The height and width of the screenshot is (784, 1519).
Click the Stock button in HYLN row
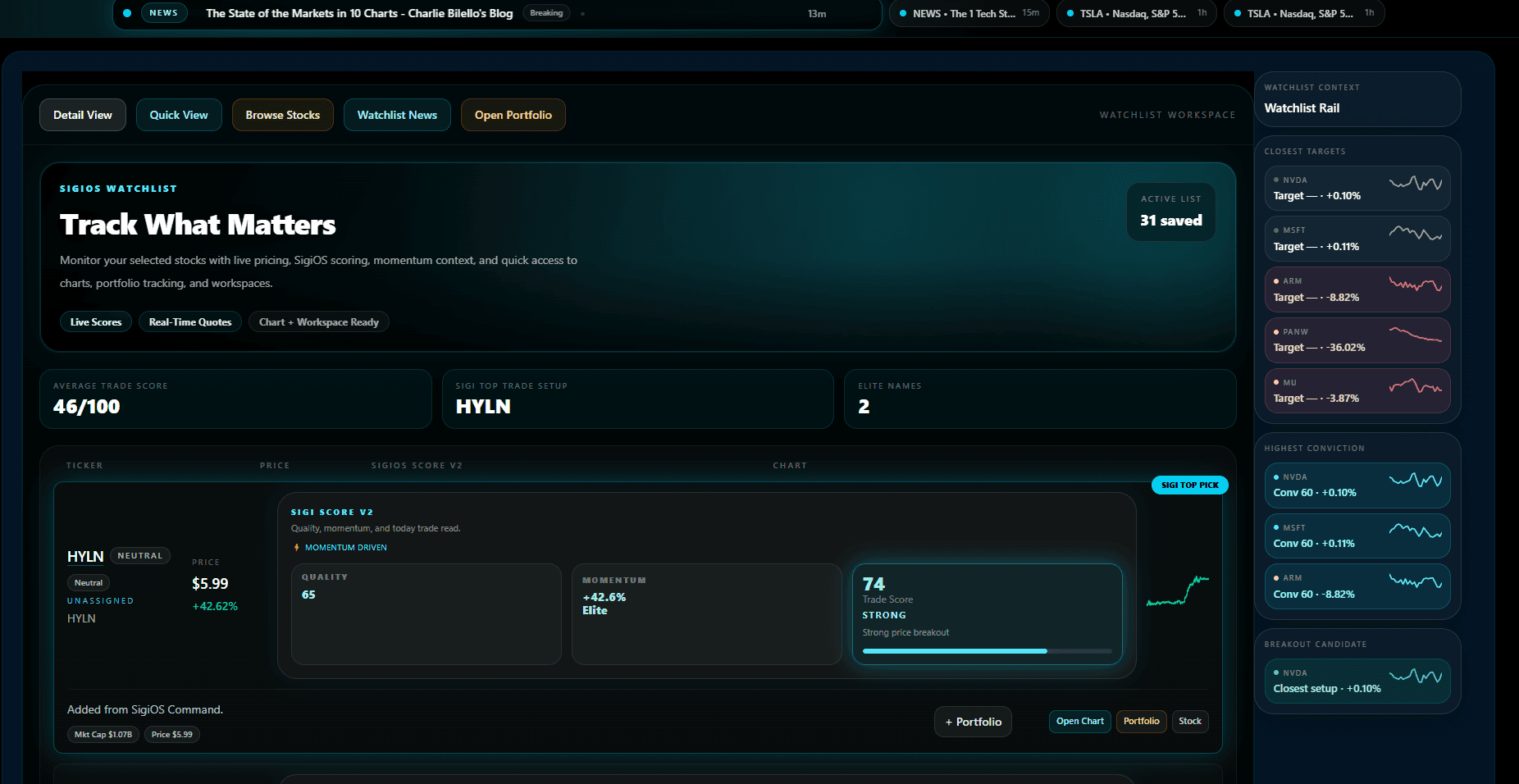(x=1190, y=722)
